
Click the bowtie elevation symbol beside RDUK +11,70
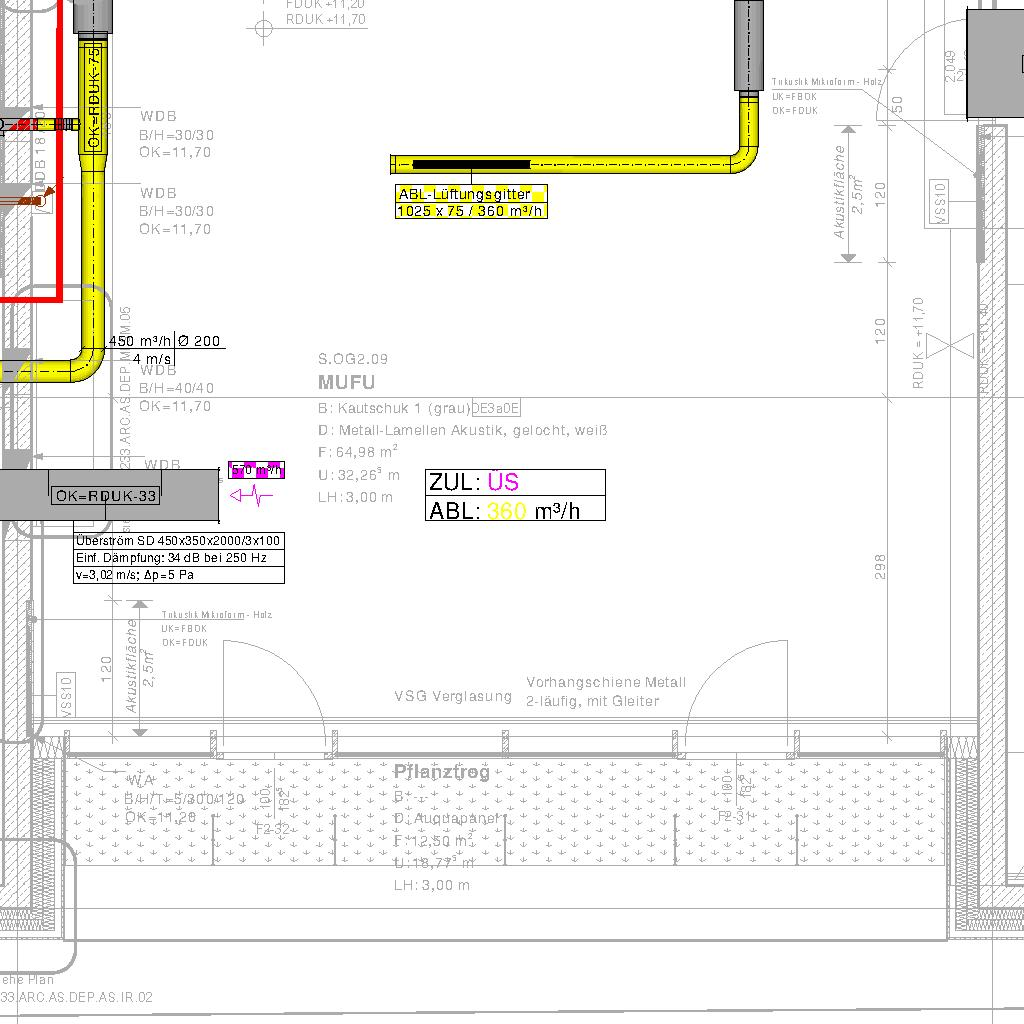tap(950, 346)
